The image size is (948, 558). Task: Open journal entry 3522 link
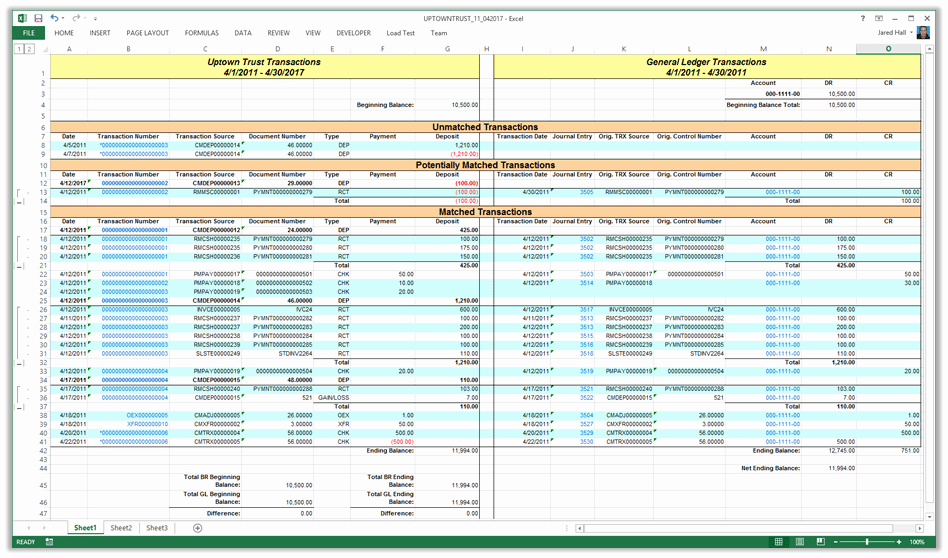586,398
